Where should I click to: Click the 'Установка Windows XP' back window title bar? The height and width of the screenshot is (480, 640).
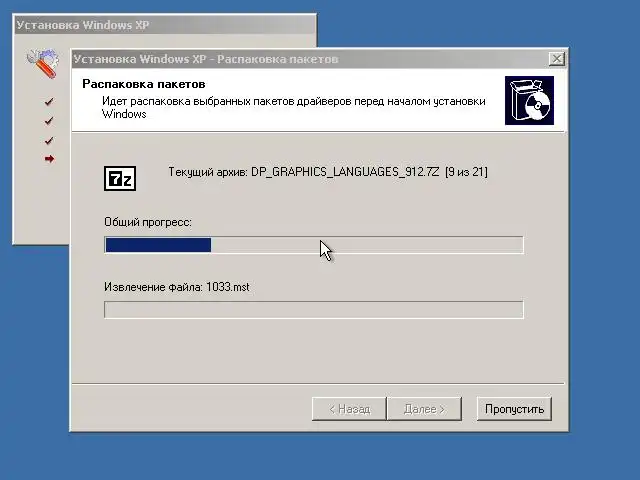pyautogui.click(x=164, y=25)
